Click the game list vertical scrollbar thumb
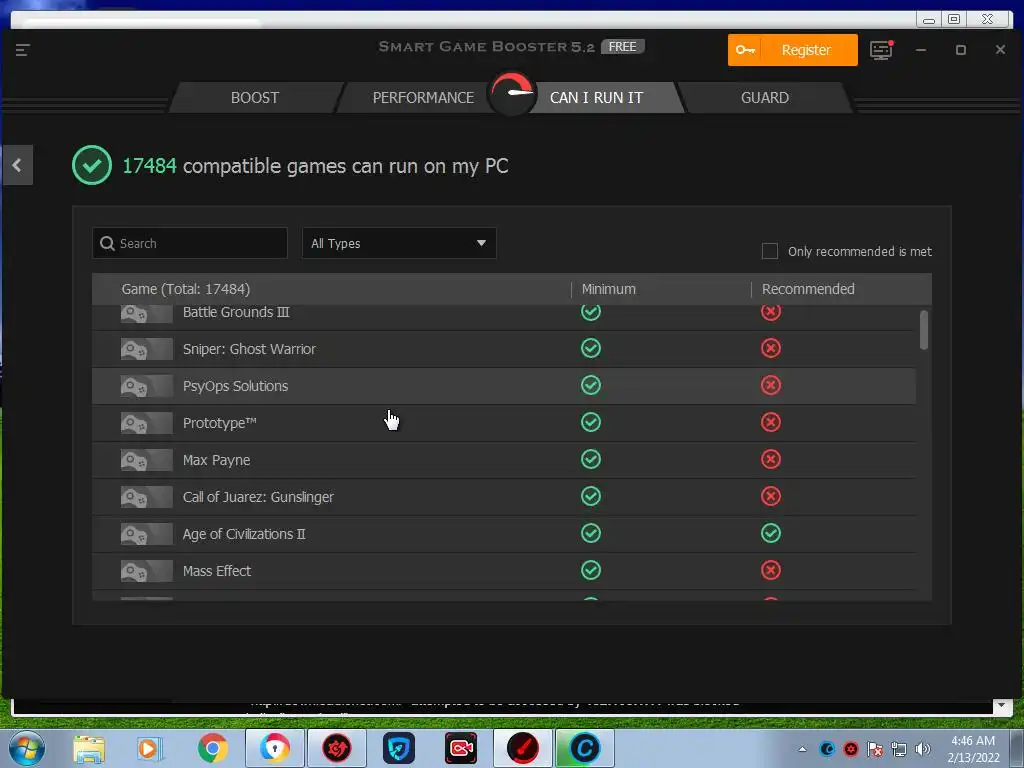1024x768 pixels. click(923, 330)
